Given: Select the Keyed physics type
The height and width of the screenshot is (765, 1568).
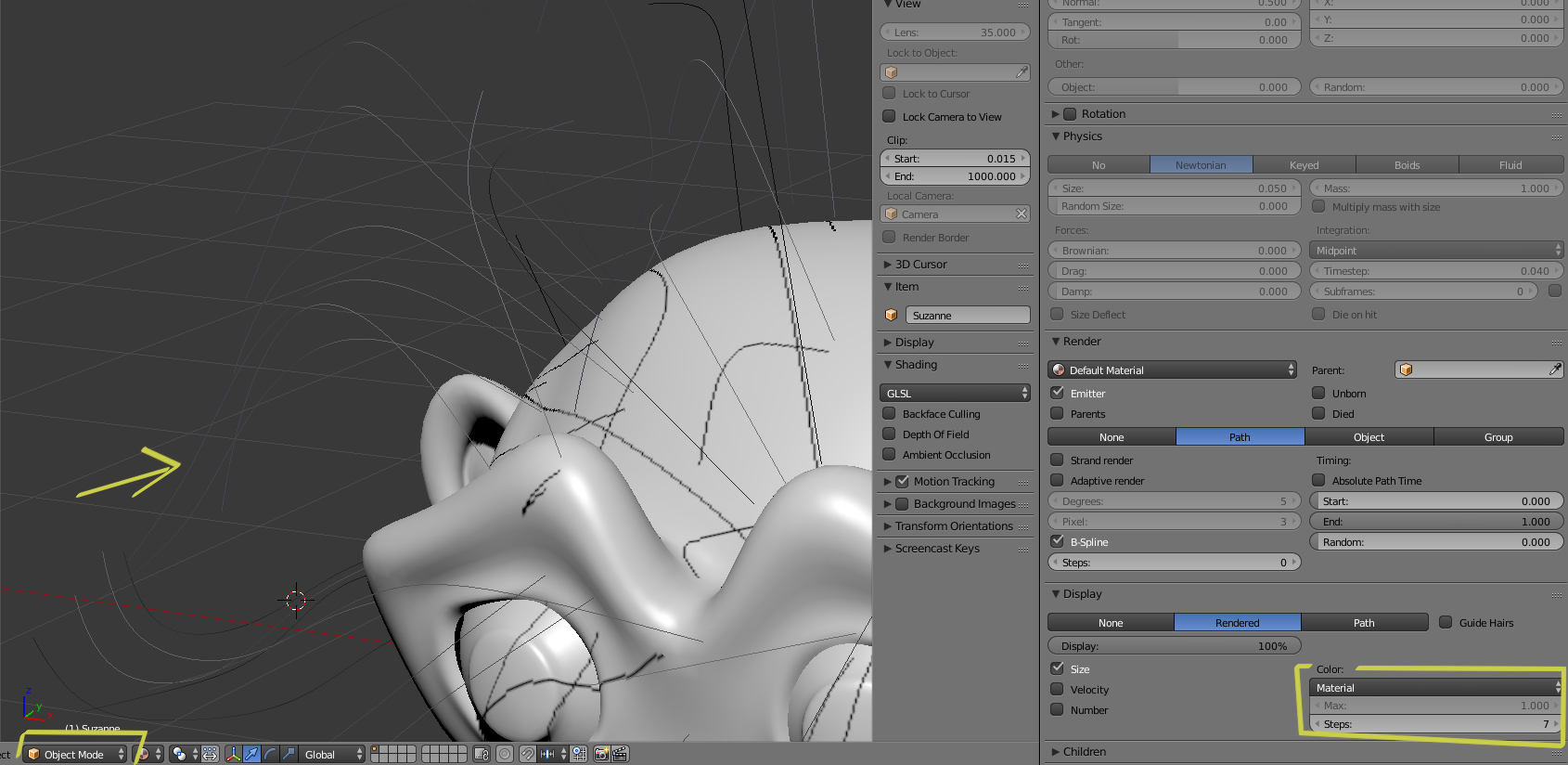Looking at the screenshot, I should (1305, 165).
